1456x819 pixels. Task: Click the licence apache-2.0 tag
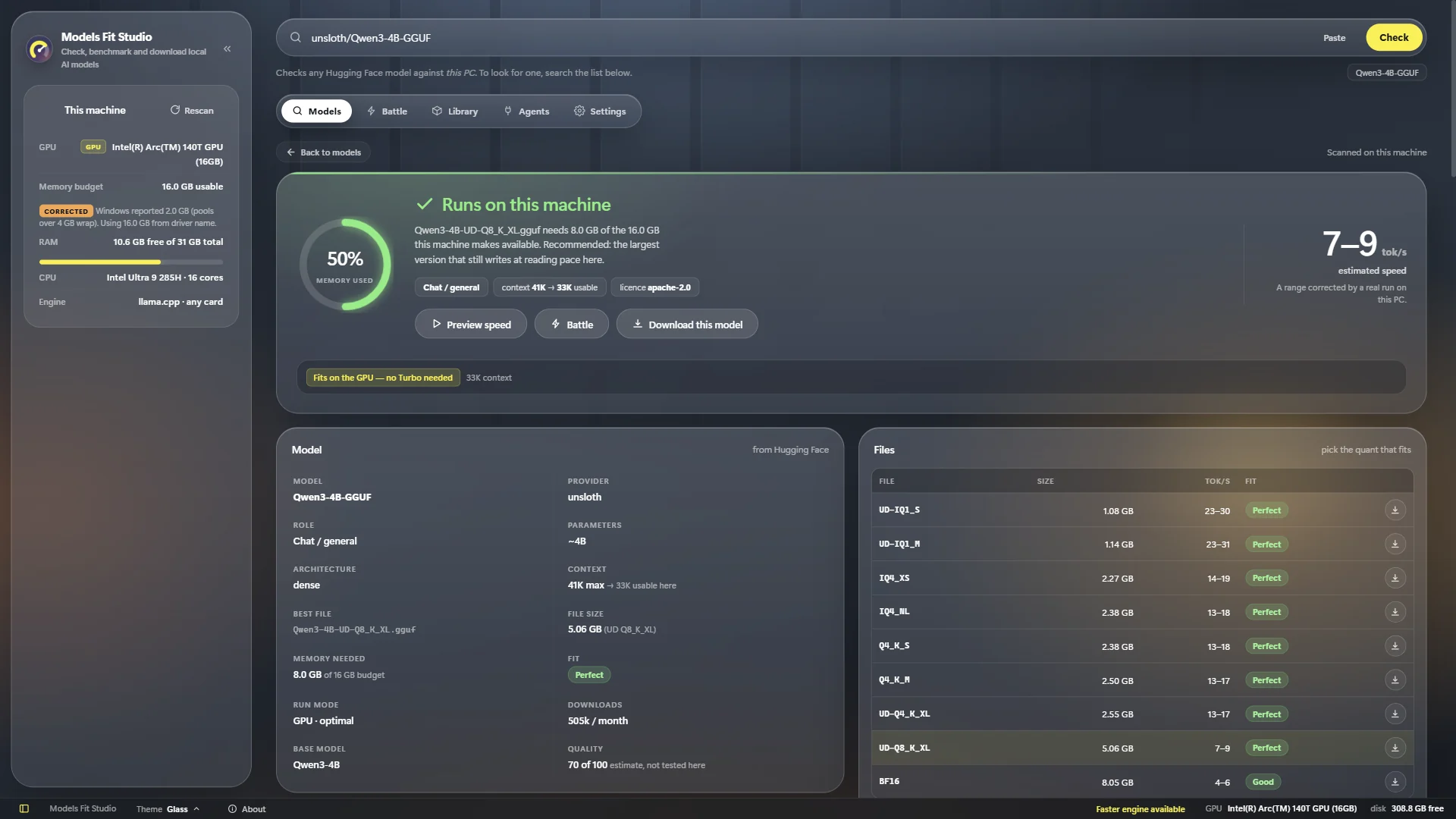click(655, 287)
